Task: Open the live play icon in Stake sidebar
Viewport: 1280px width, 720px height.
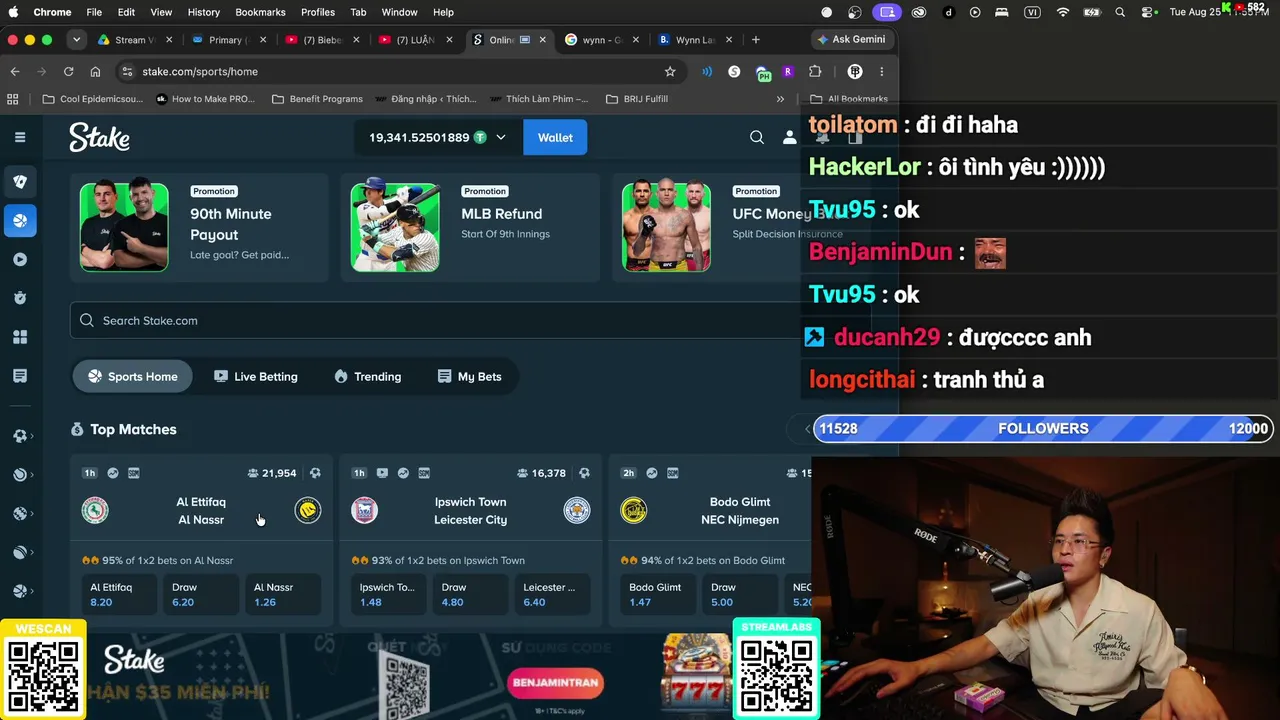Action: (x=20, y=259)
